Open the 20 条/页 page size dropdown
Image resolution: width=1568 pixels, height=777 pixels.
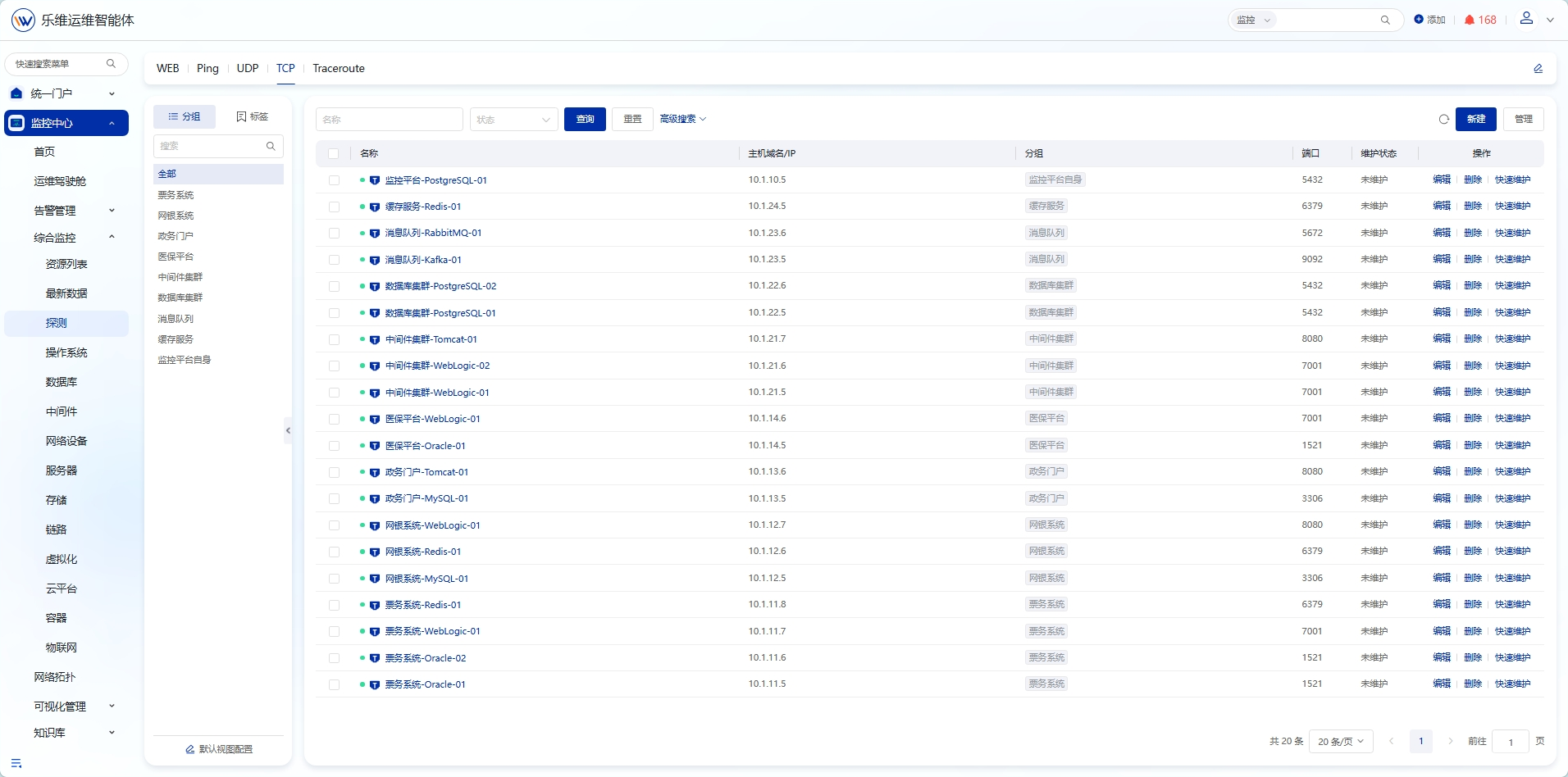1341,742
